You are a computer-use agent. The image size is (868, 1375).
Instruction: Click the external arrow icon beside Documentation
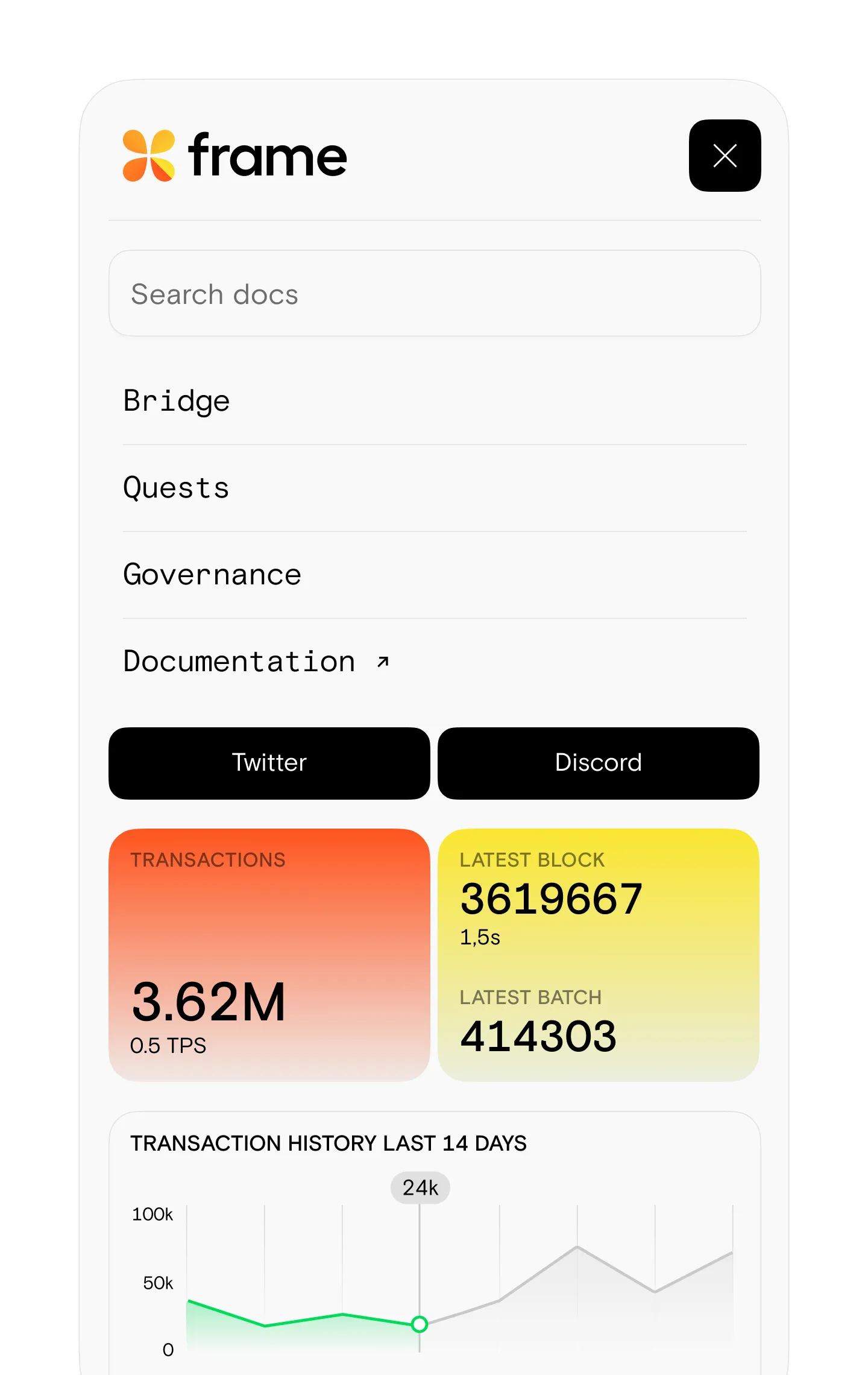click(x=383, y=662)
